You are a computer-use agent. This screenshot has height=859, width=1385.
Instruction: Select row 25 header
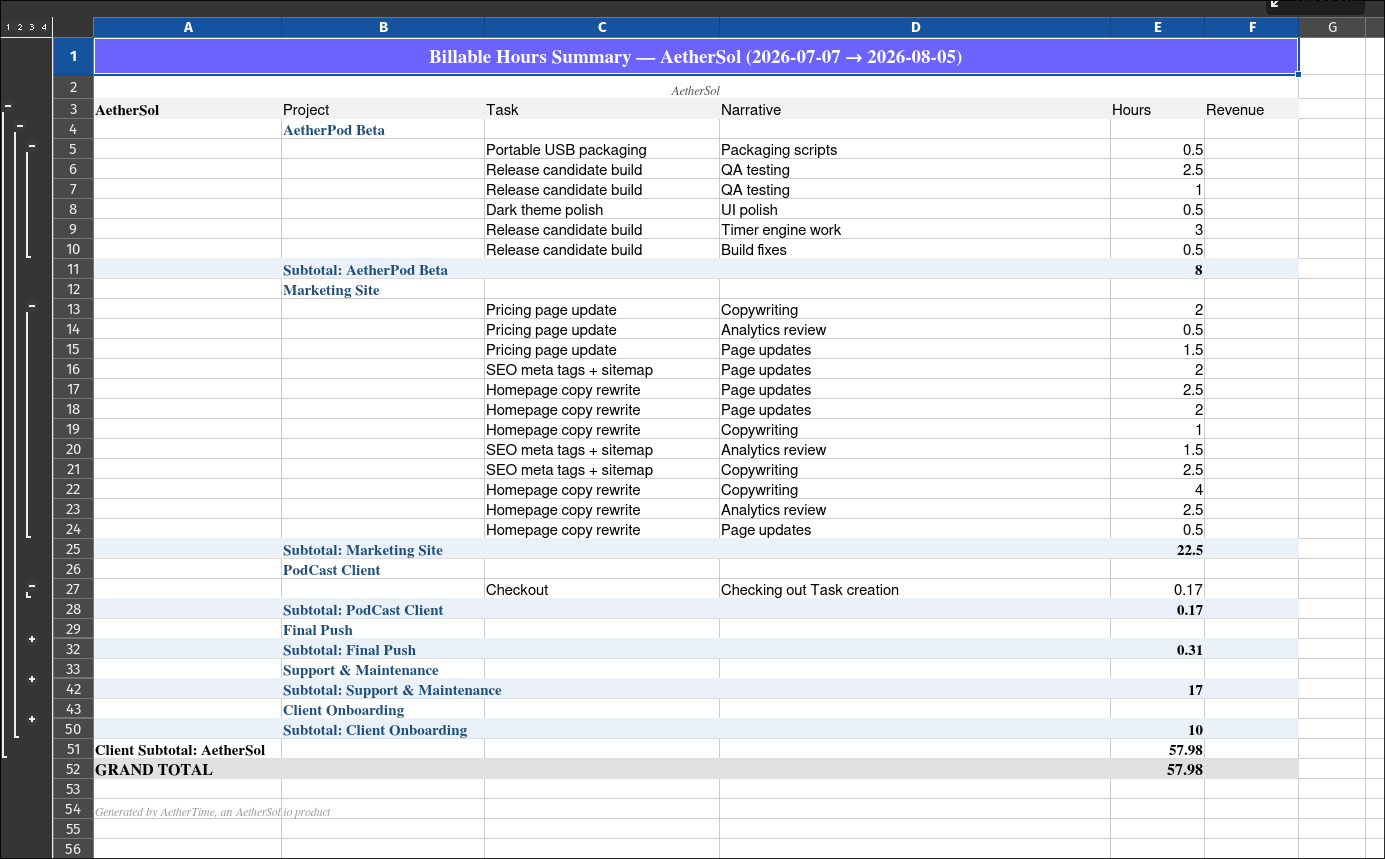pyautogui.click(x=73, y=549)
